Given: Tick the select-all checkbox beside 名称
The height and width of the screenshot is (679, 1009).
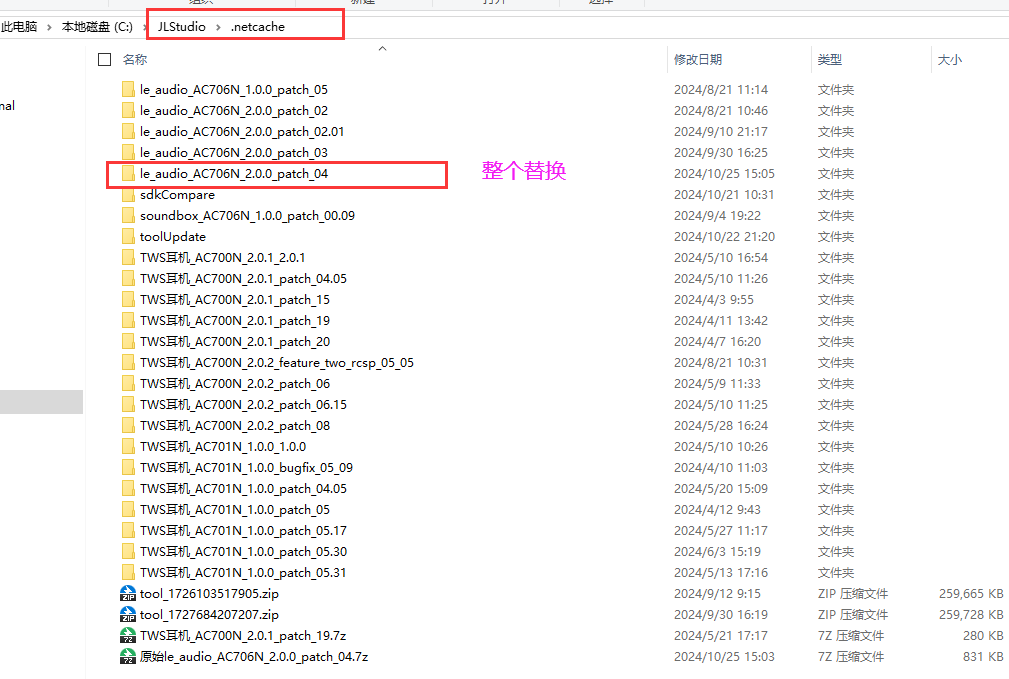Looking at the screenshot, I should 104,59.
